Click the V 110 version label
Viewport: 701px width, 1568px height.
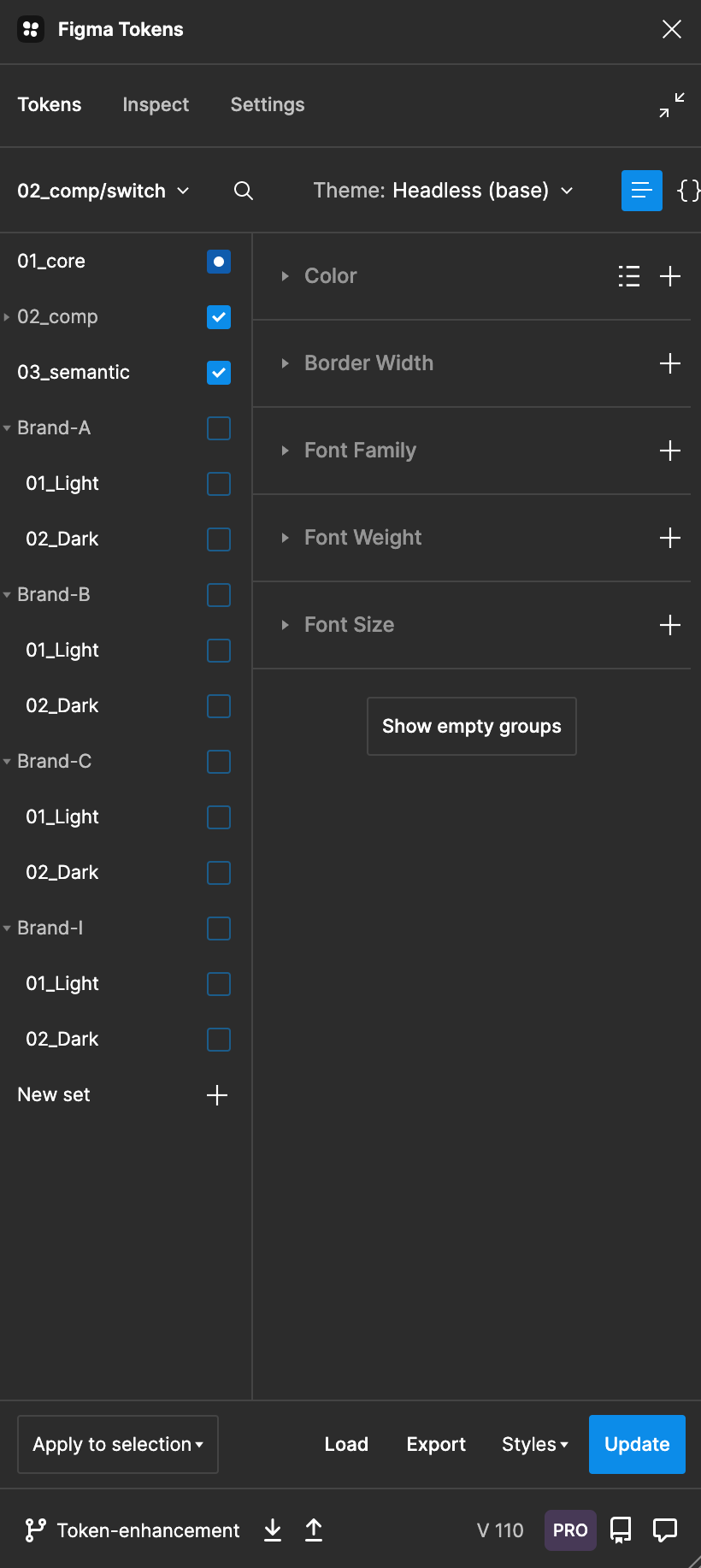[x=500, y=1530]
